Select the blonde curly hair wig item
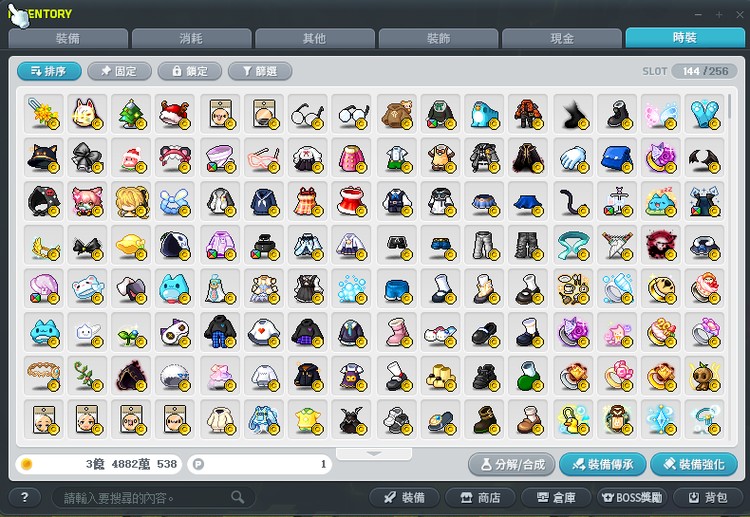750x517 pixels. (131, 201)
